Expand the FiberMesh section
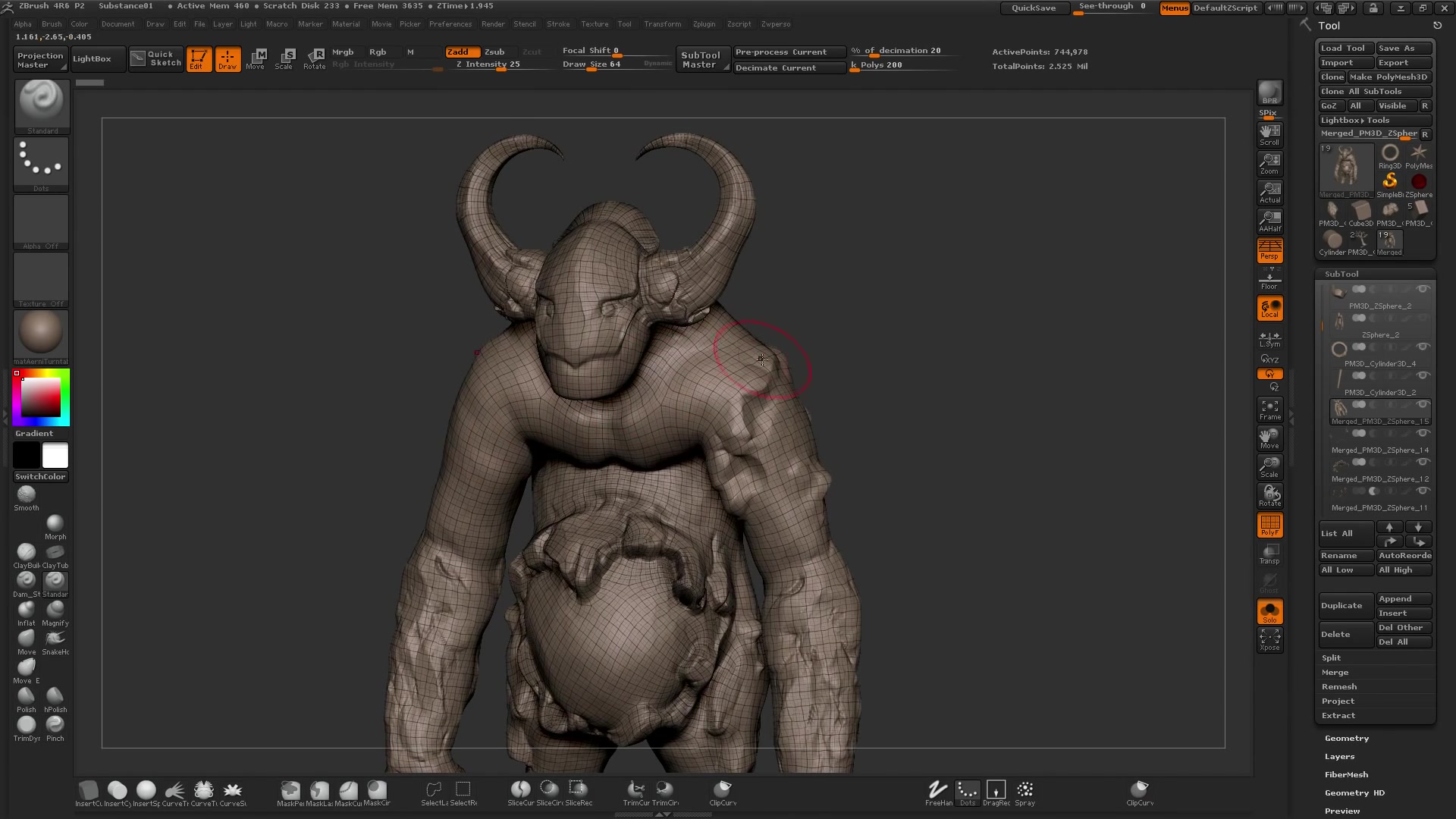This screenshot has height=819, width=1456. 1346,774
